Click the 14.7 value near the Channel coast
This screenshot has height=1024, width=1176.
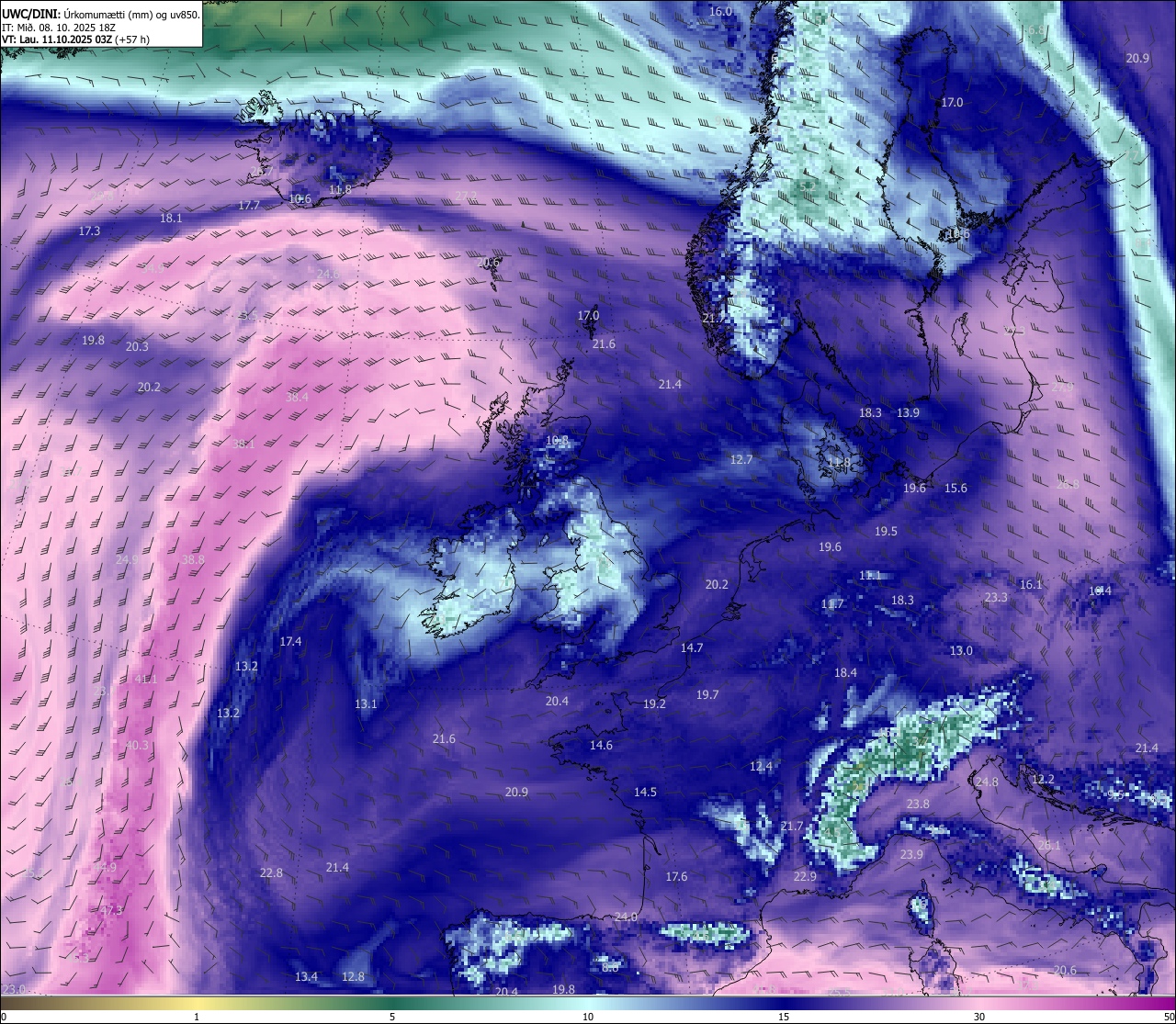coord(692,647)
